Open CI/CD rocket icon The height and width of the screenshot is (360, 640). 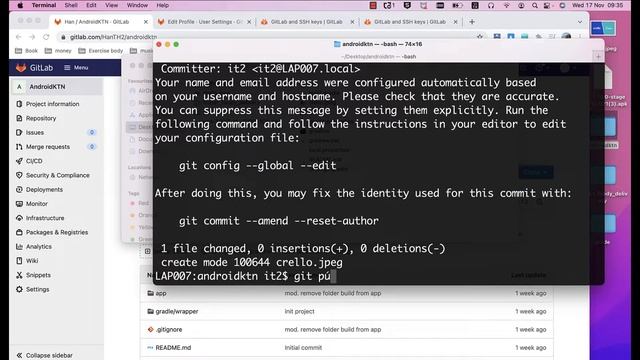(x=19, y=161)
